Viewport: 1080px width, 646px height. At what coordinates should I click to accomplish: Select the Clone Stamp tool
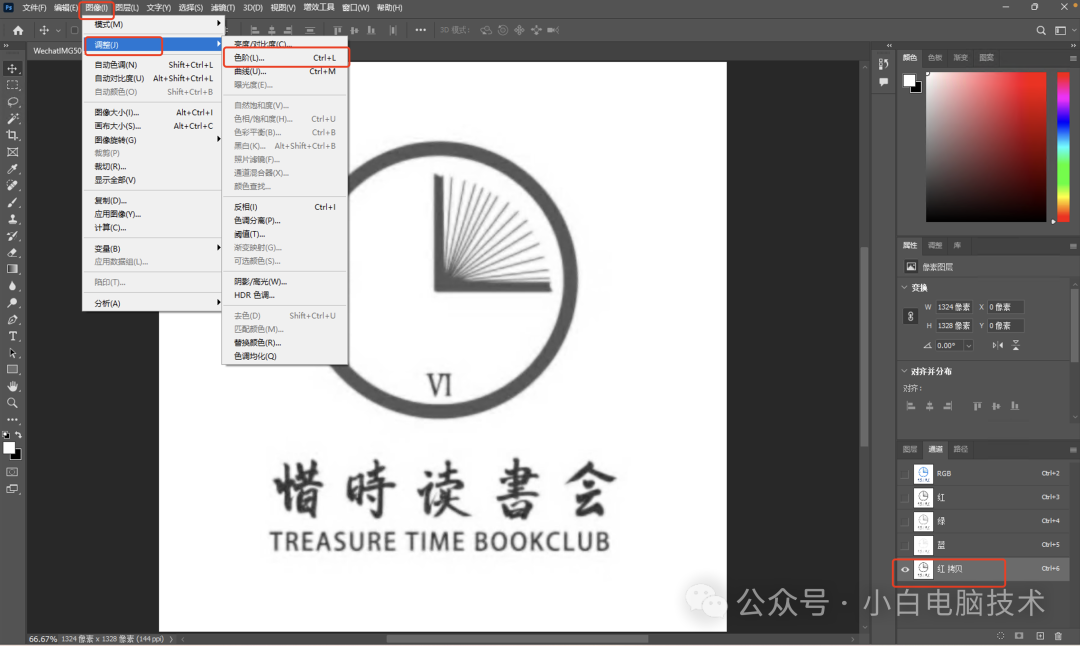click(12, 219)
